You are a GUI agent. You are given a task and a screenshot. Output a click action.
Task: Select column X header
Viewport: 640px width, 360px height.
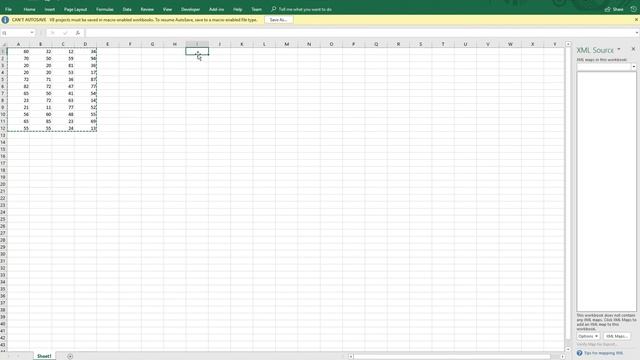click(x=532, y=44)
